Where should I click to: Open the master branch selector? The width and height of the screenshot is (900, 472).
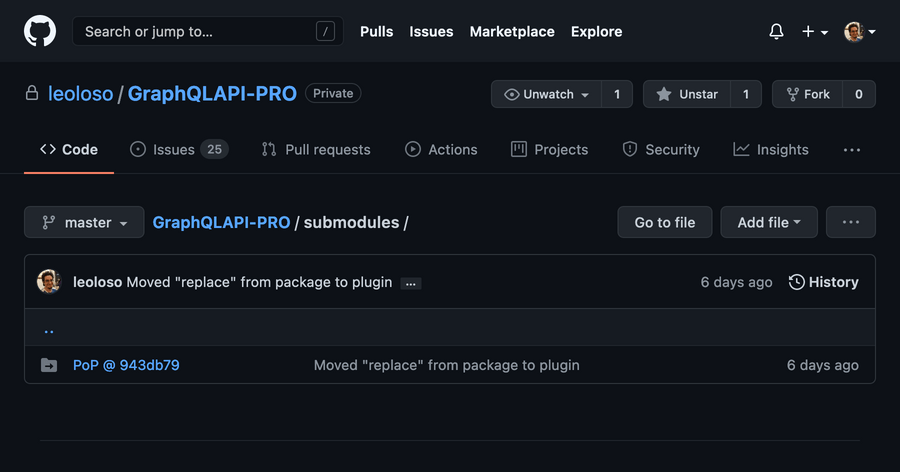(84, 222)
